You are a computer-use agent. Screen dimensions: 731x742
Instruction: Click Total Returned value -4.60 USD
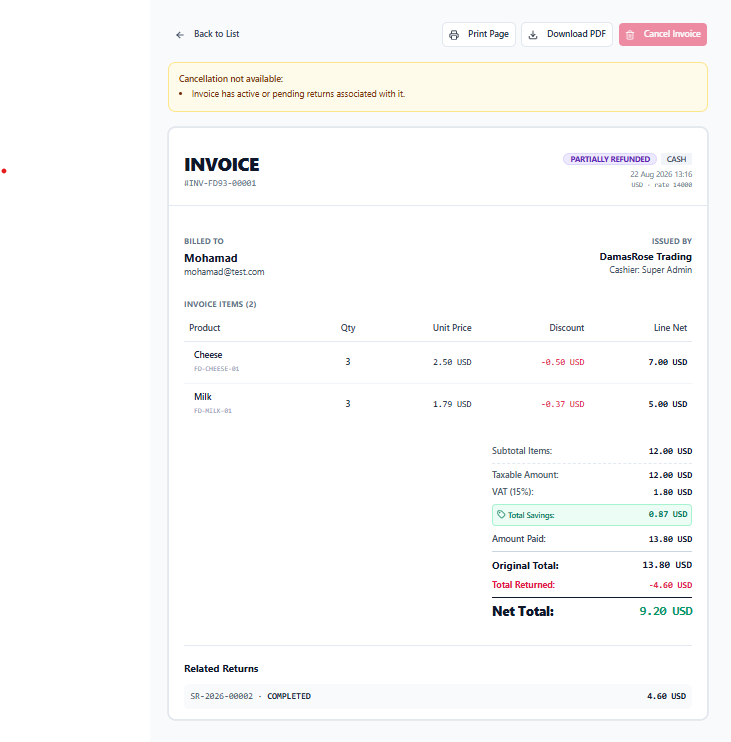(x=670, y=585)
